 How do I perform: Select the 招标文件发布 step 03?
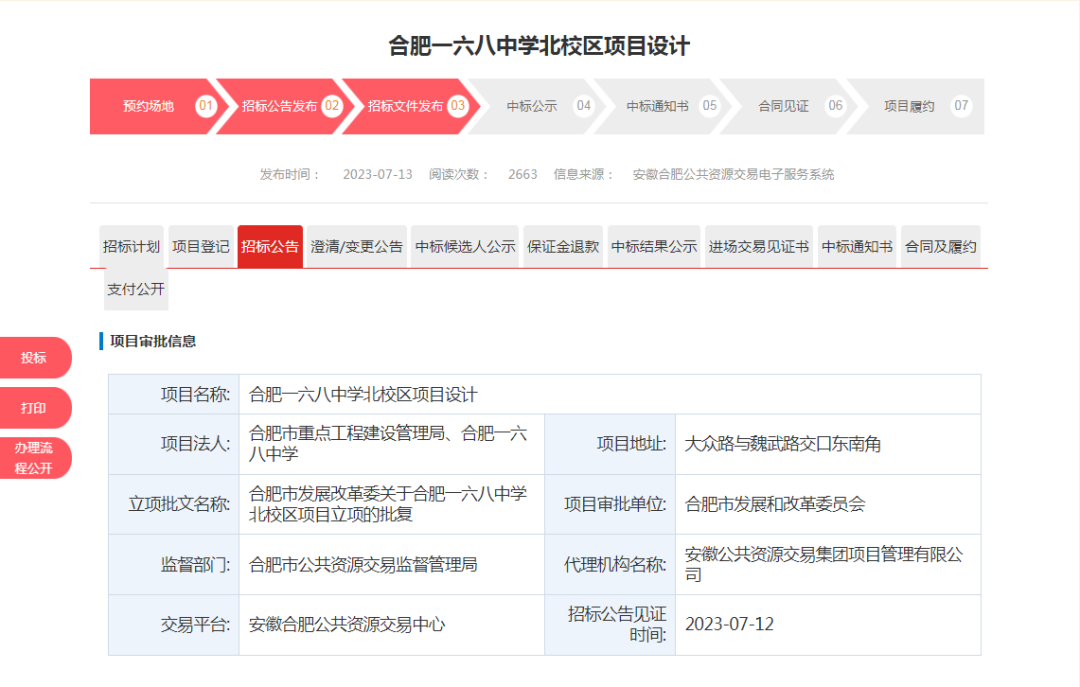[412, 106]
